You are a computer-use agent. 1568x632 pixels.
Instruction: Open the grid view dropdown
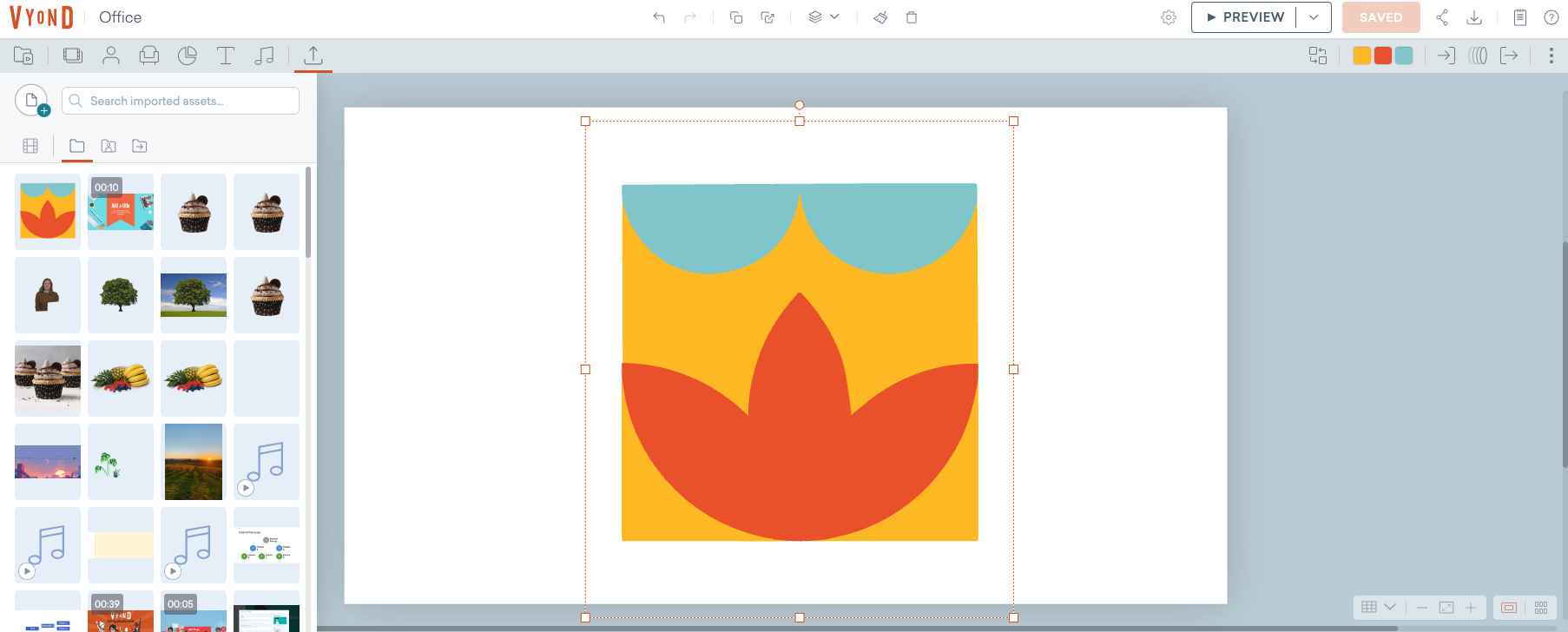point(1379,607)
